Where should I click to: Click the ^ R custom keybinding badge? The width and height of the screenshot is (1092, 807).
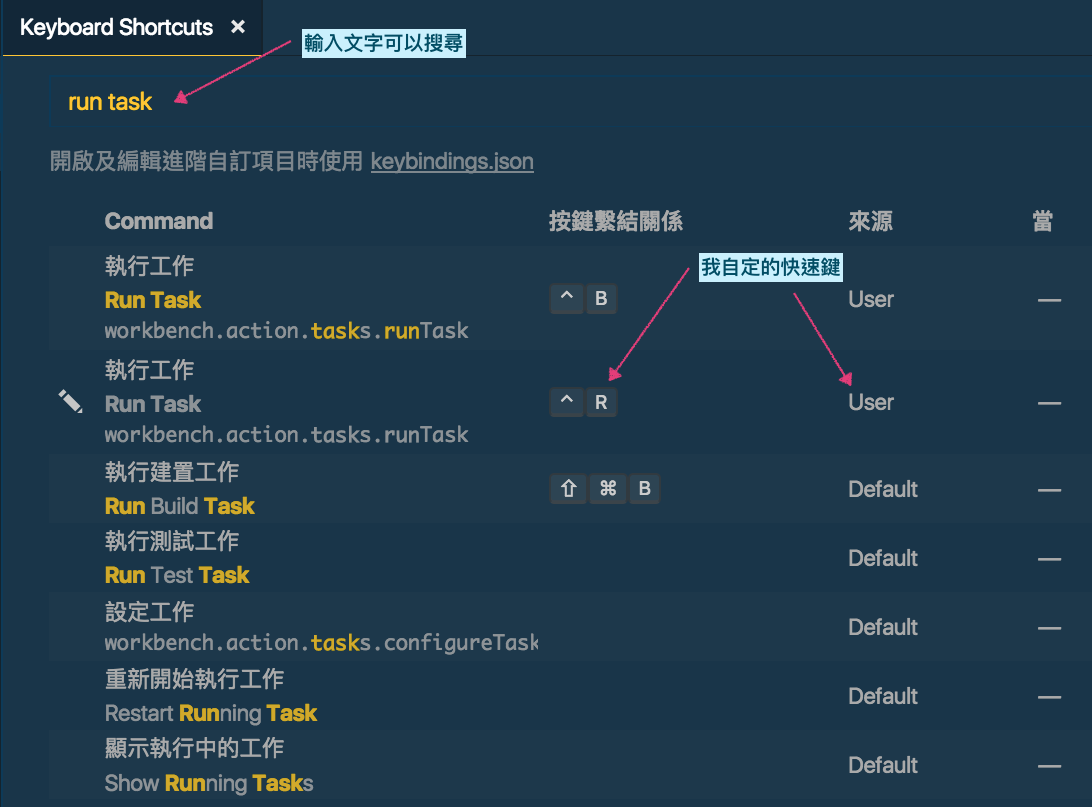tap(583, 402)
